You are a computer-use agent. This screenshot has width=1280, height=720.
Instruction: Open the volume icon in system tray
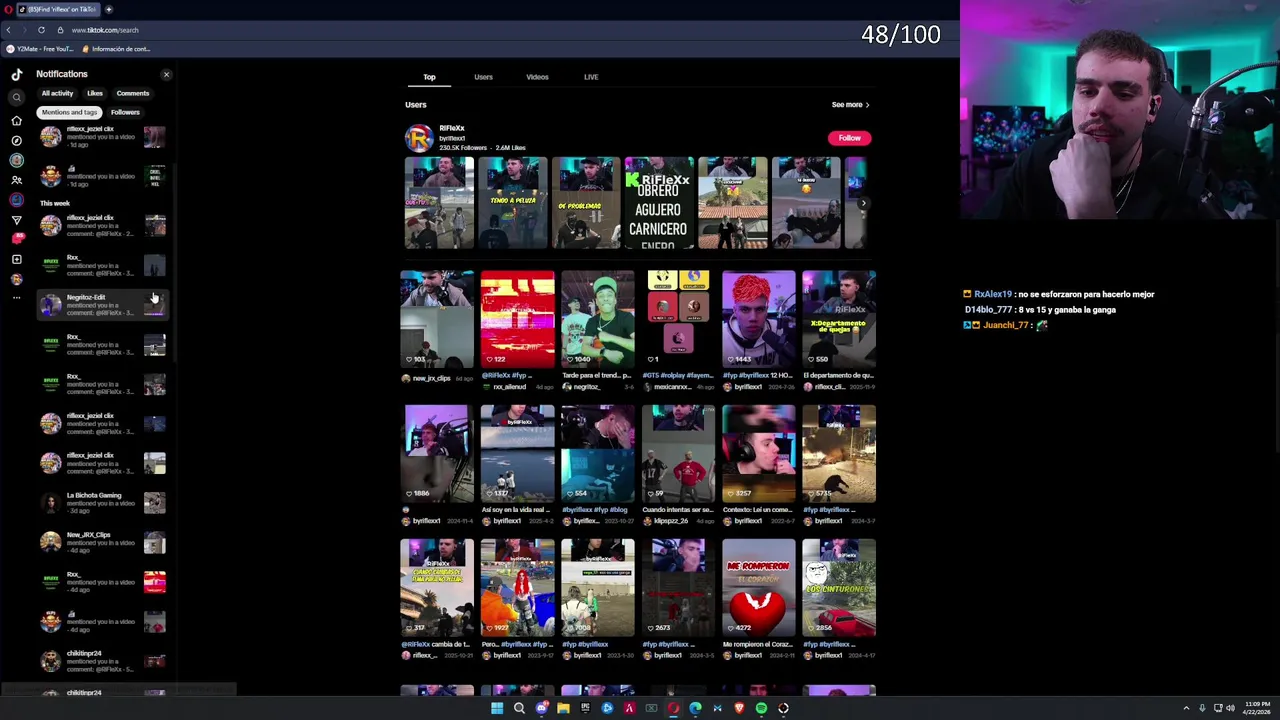pos(1230,708)
